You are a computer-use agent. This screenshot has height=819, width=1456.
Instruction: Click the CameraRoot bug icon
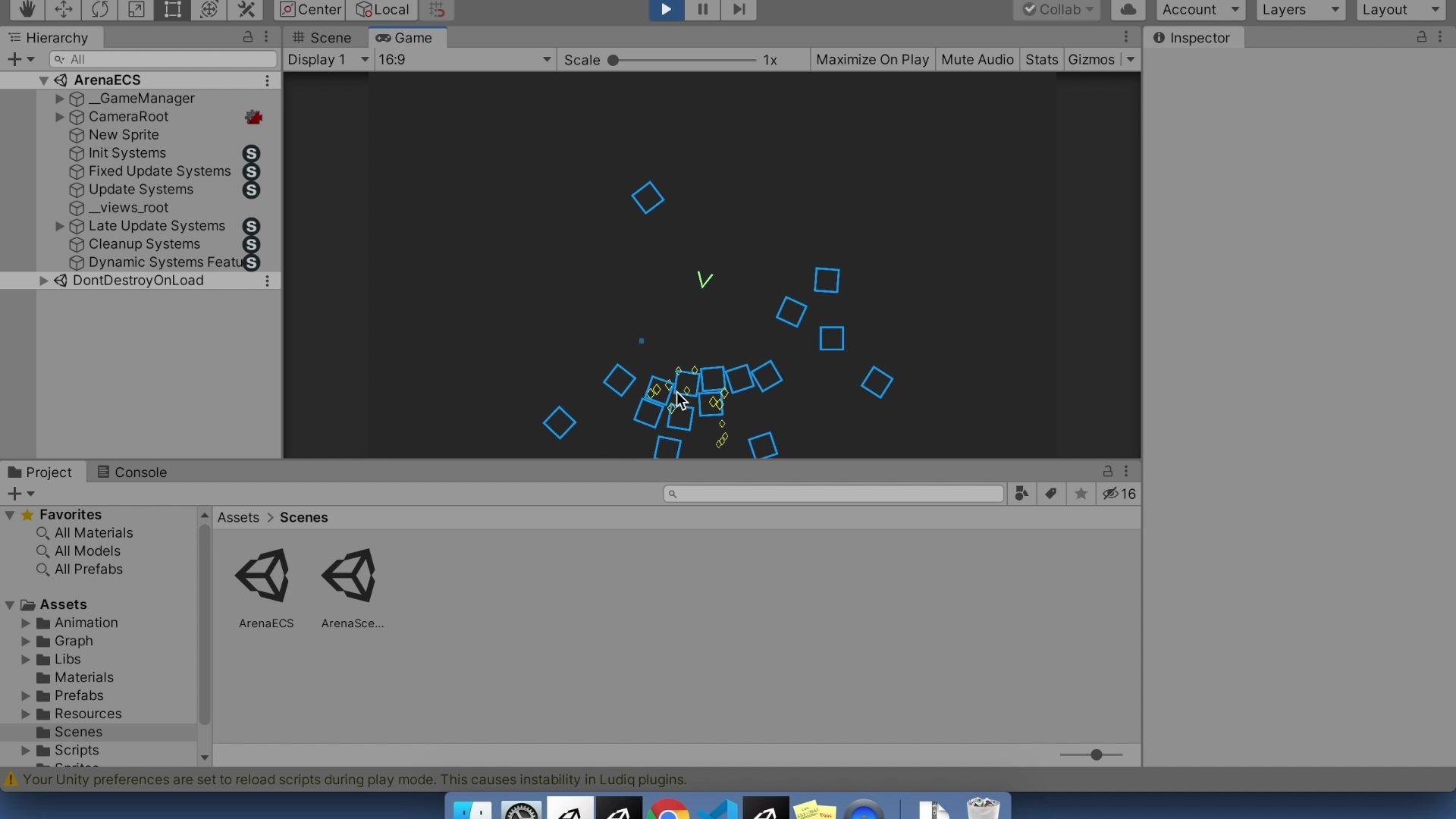(253, 117)
